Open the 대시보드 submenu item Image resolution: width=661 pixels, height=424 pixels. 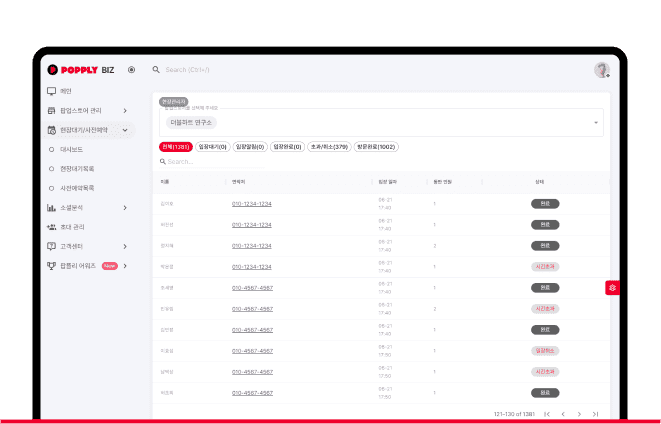pos(71,150)
